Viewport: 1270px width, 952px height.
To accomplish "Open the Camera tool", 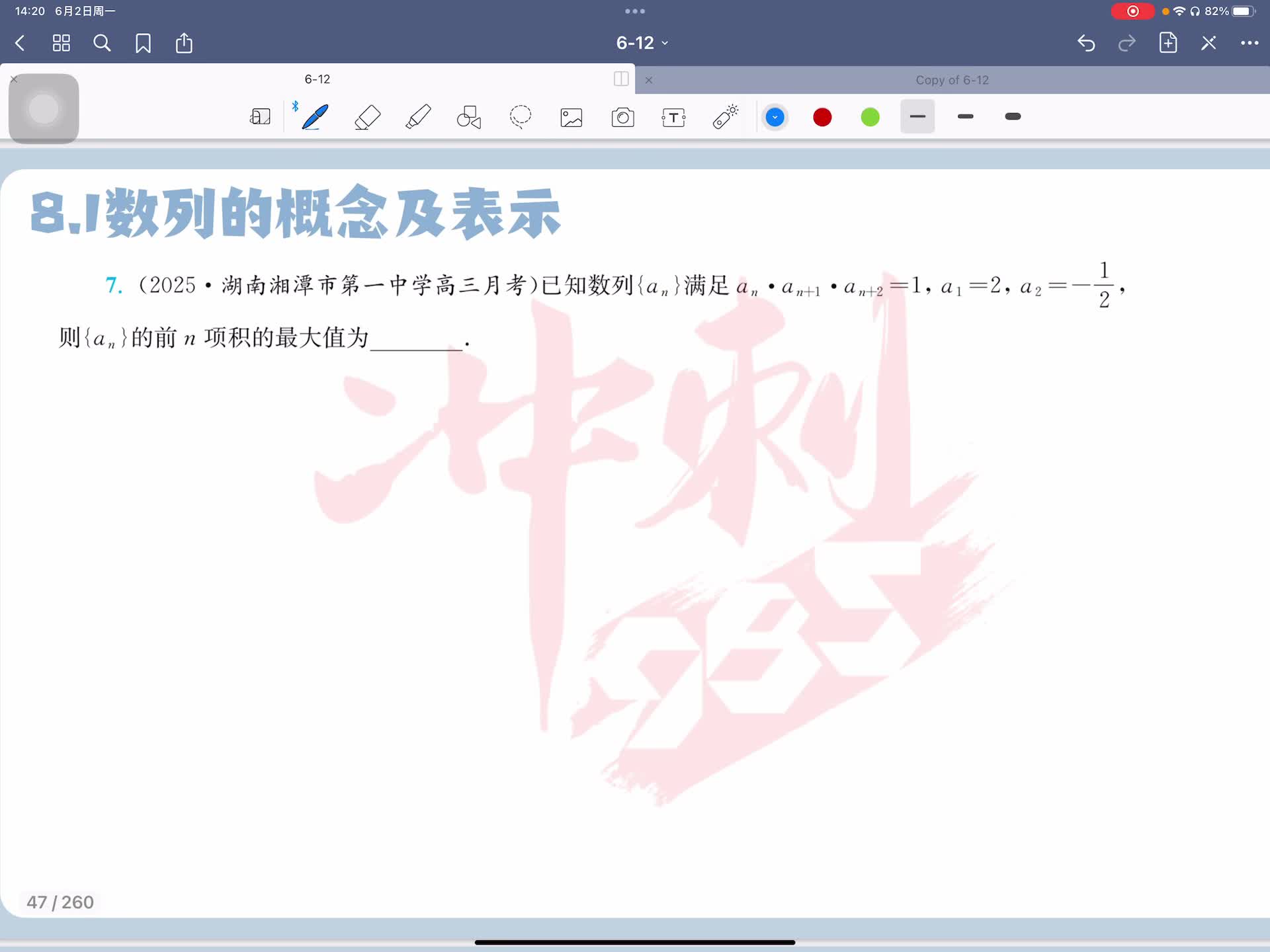I will coord(622,118).
